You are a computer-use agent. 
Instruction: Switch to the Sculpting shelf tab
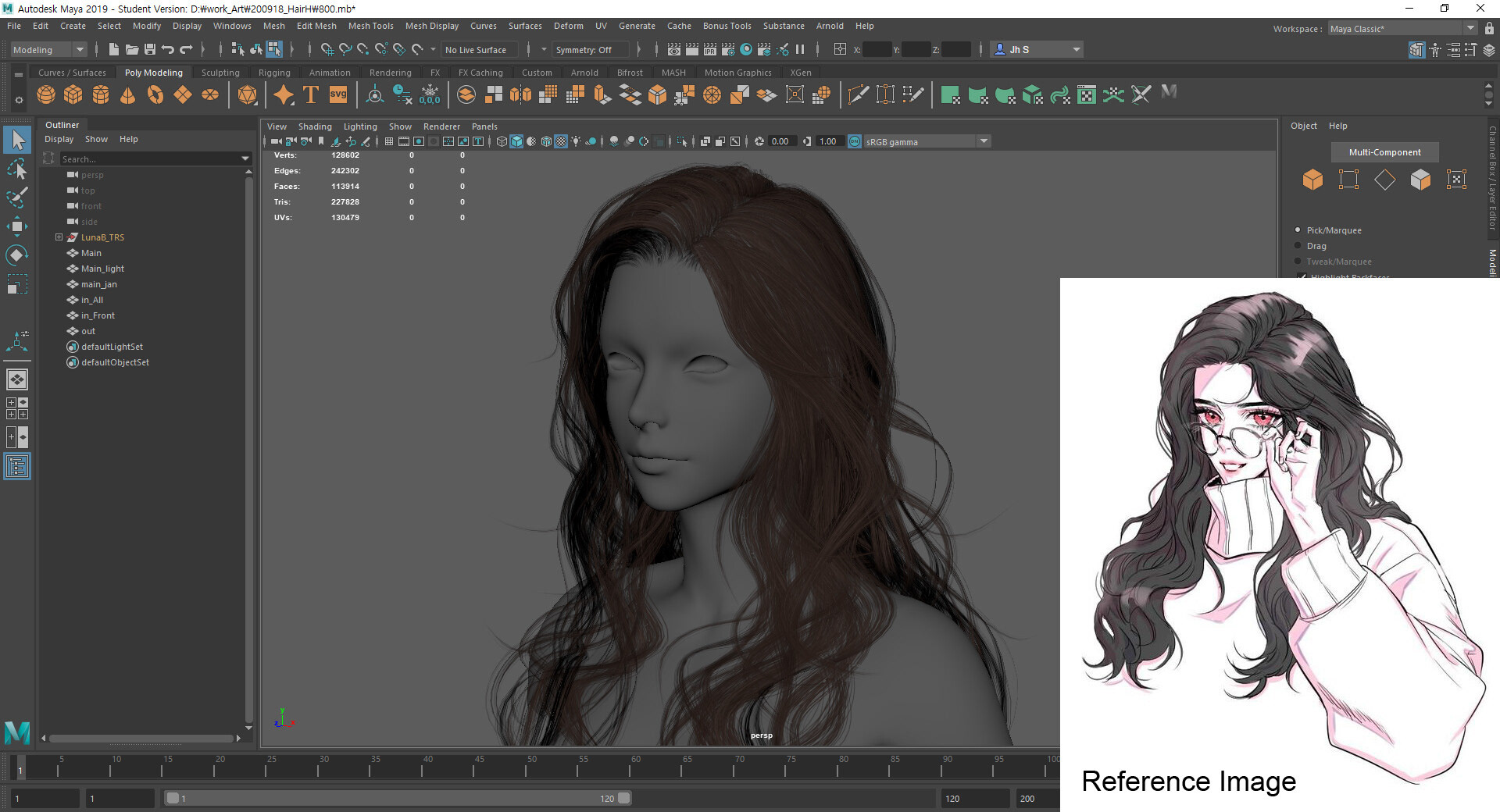tap(220, 73)
